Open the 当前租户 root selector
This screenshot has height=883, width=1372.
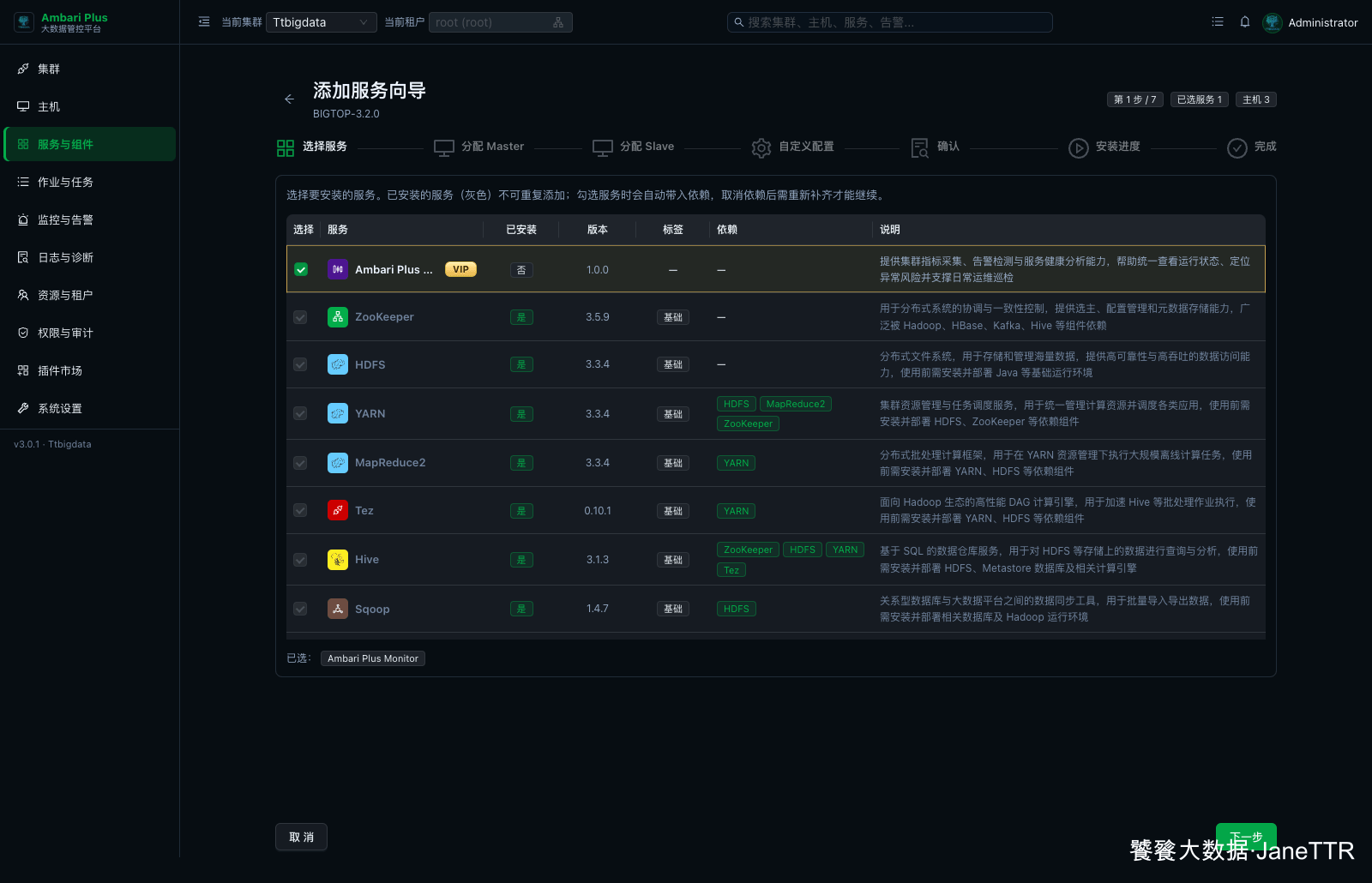pos(501,22)
